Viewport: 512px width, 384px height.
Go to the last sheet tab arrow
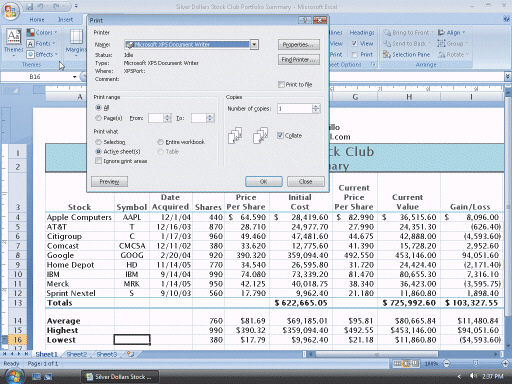tap(26, 354)
